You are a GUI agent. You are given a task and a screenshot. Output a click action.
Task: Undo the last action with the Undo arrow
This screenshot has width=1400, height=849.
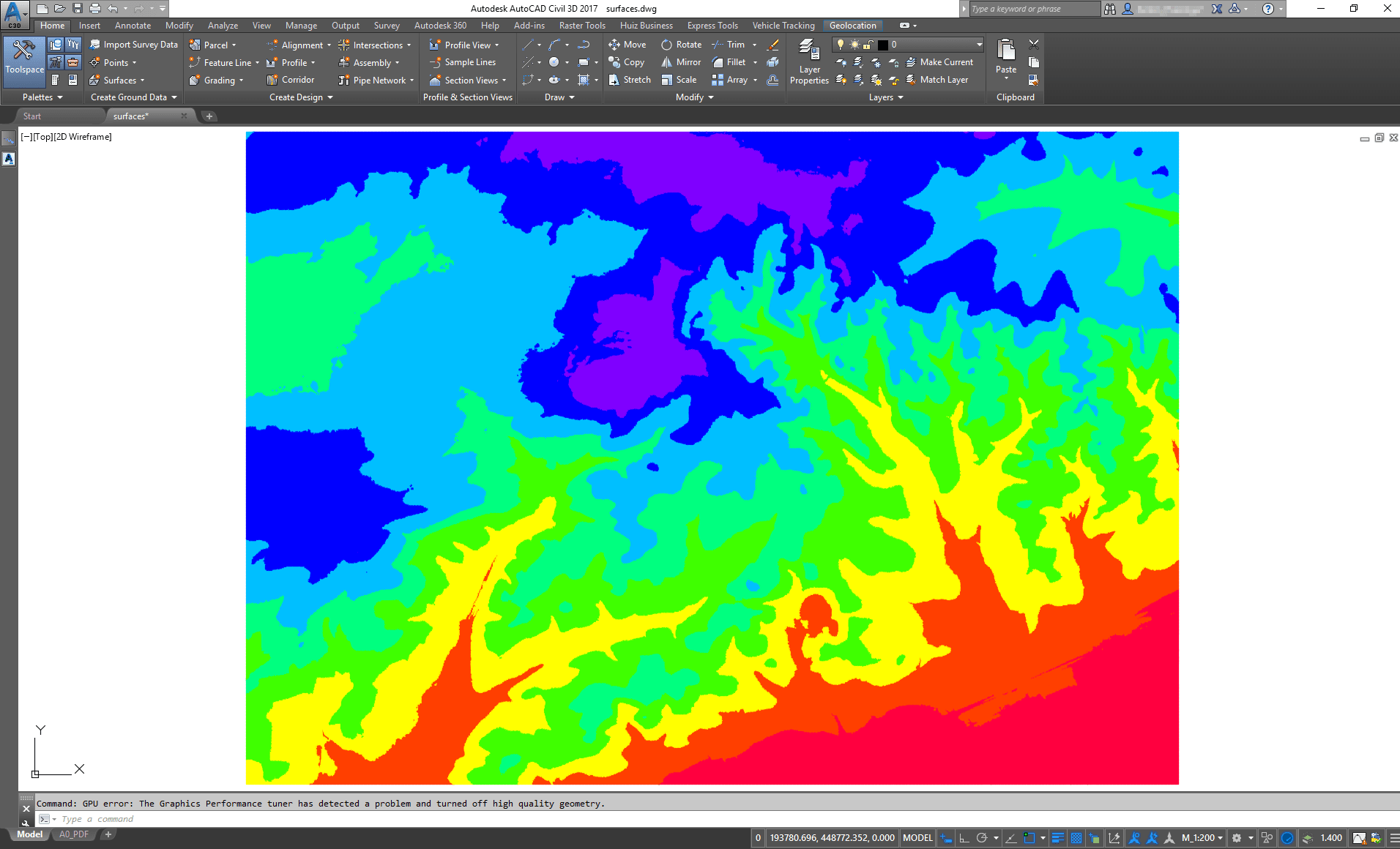pos(112,9)
